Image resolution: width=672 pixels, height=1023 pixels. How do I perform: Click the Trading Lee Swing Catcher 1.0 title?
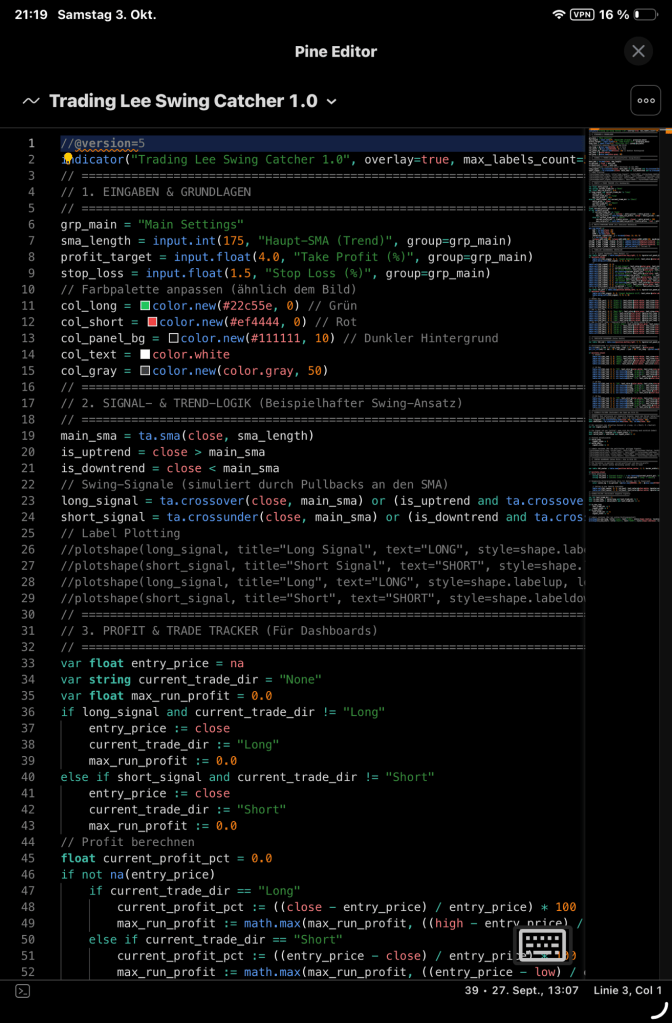183,101
